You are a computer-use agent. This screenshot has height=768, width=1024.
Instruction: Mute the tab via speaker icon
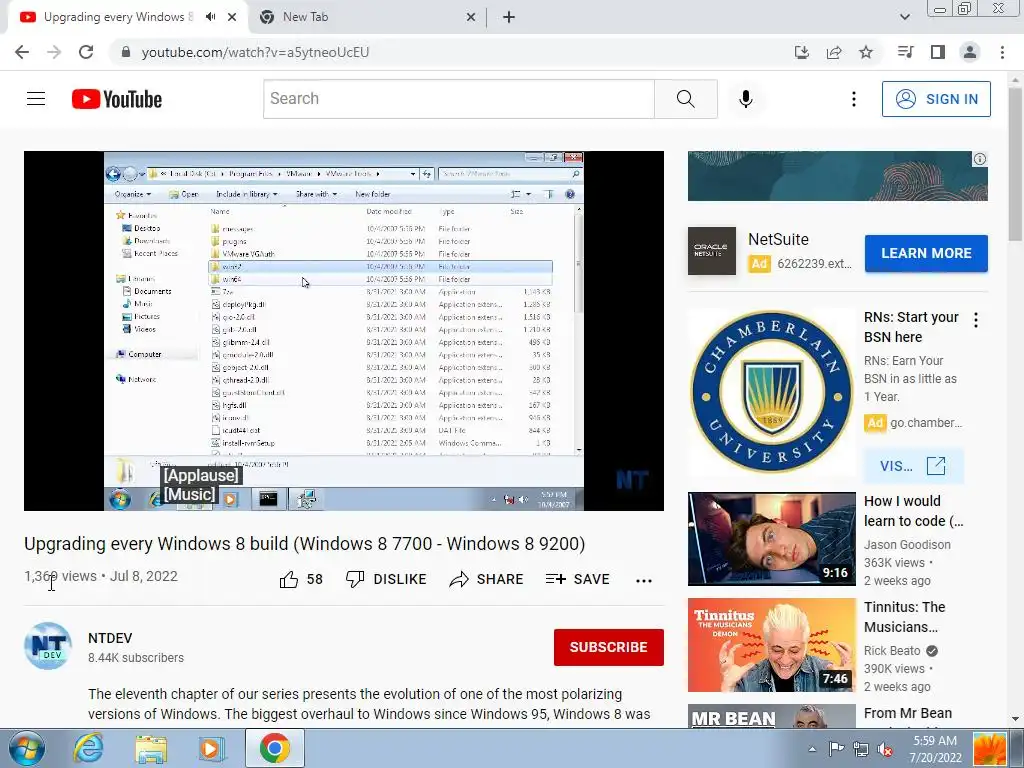[x=210, y=17]
